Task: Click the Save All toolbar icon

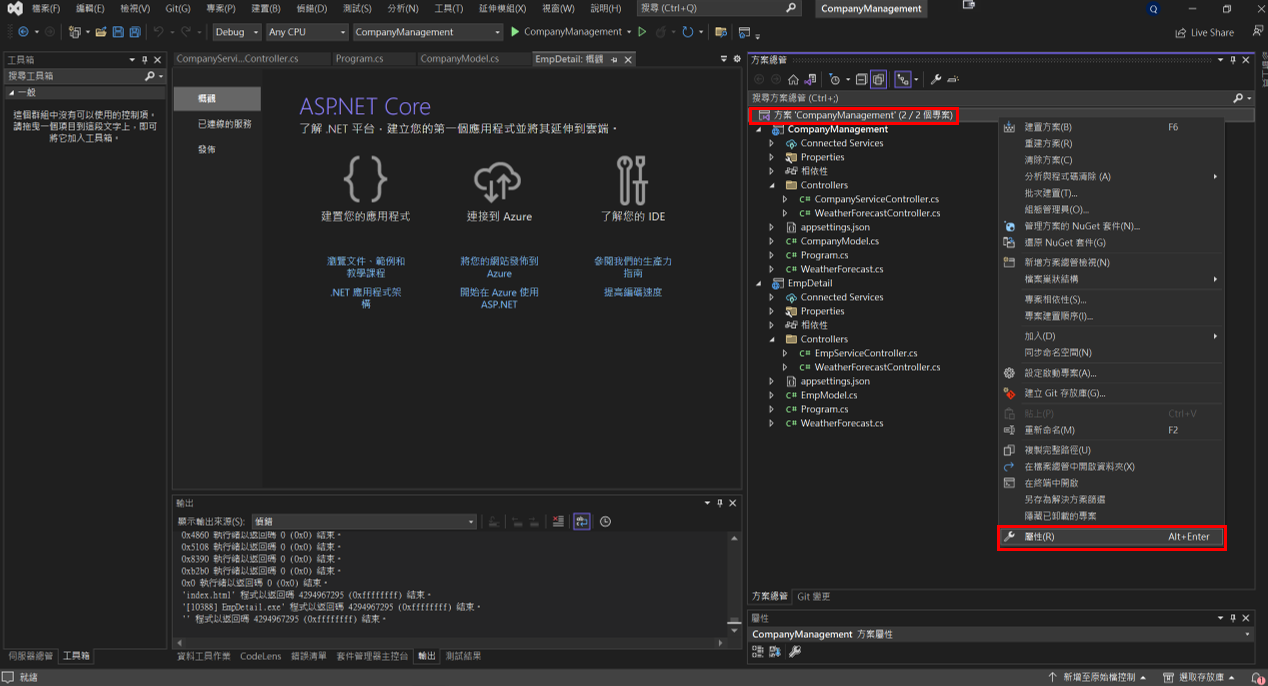Action: [134, 32]
